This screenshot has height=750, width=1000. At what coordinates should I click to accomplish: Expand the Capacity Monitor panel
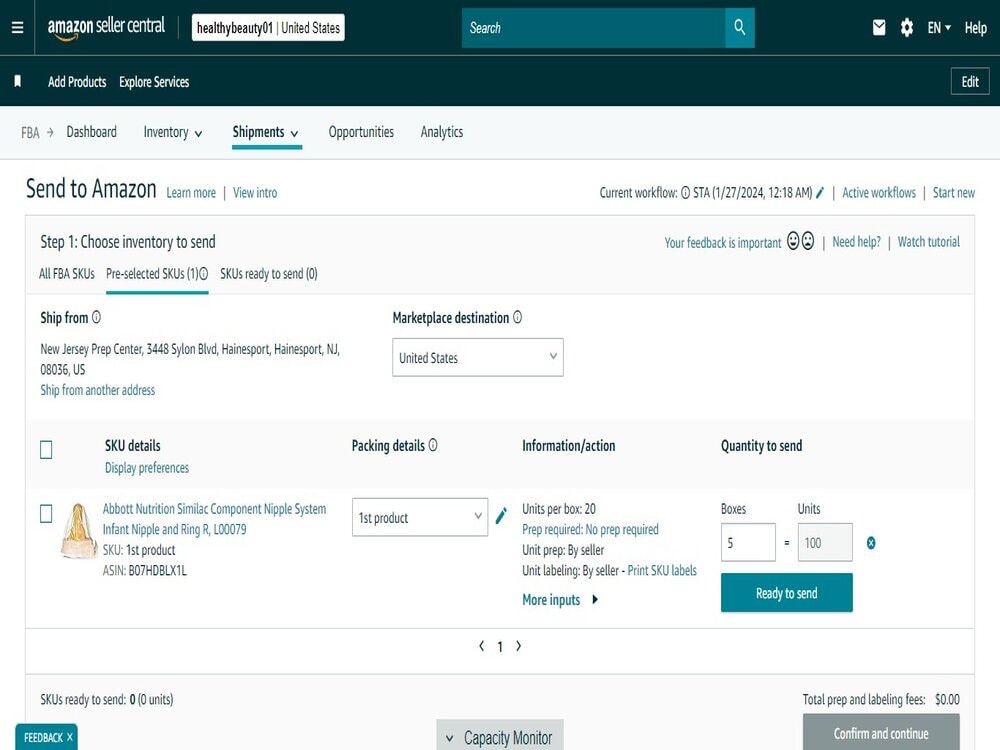coord(500,737)
